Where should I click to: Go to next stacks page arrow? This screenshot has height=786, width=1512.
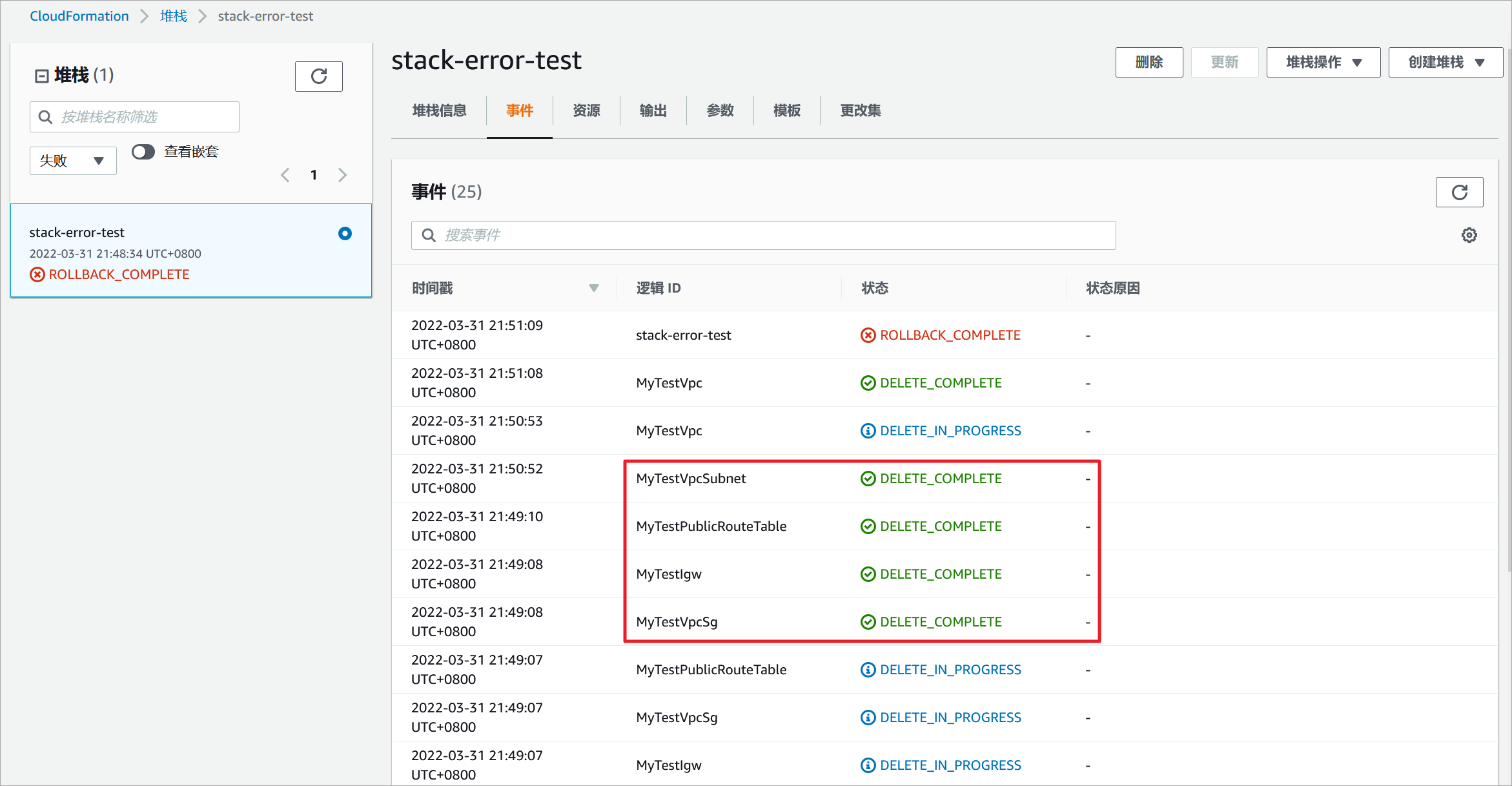click(x=342, y=175)
